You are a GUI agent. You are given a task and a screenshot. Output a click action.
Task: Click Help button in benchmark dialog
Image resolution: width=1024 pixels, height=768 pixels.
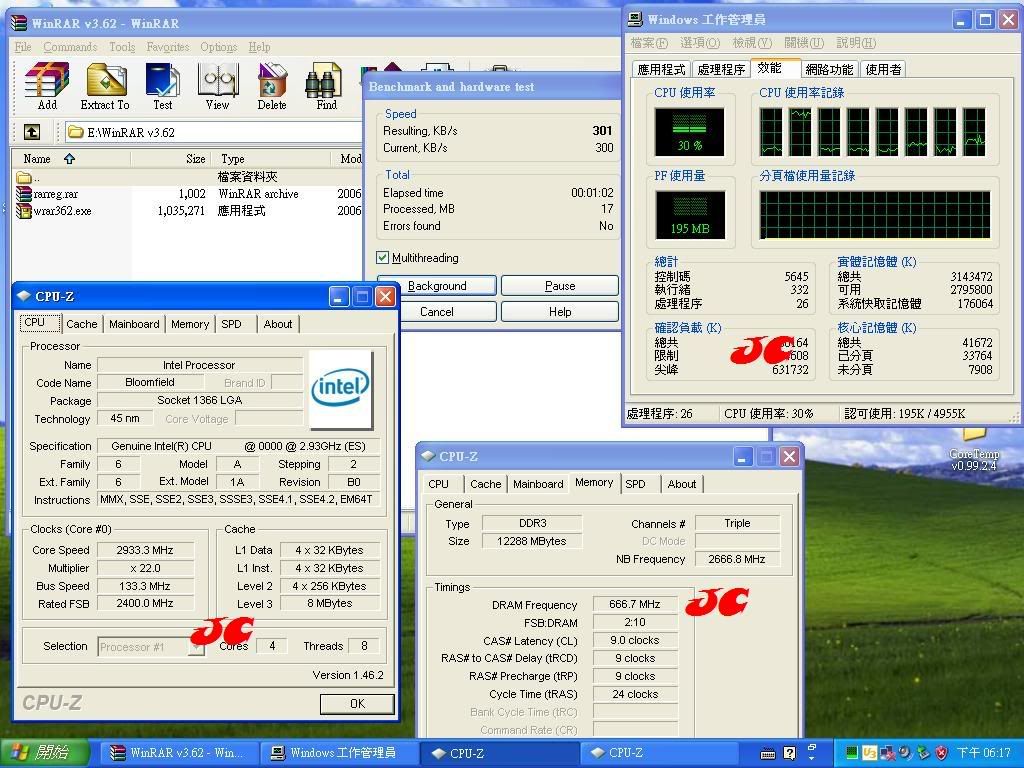click(560, 312)
